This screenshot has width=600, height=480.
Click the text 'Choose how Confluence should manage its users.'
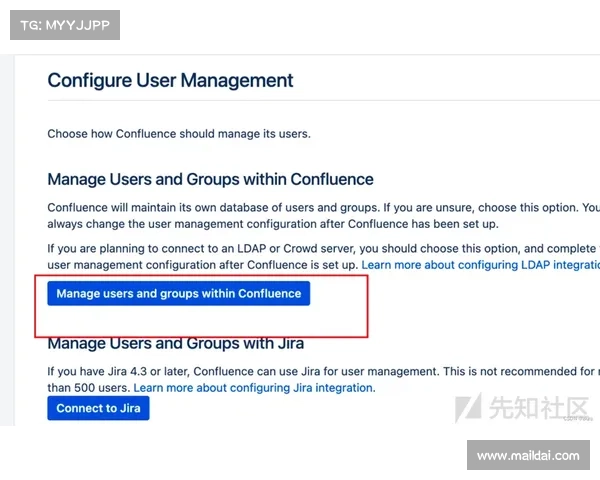[x=179, y=134]
